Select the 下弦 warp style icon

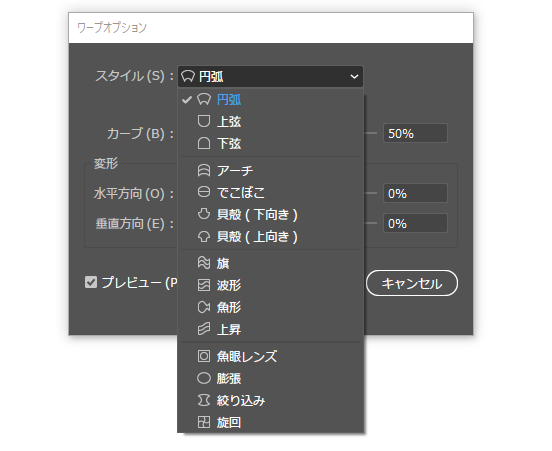pyautogui.click(x=203, y=143)
